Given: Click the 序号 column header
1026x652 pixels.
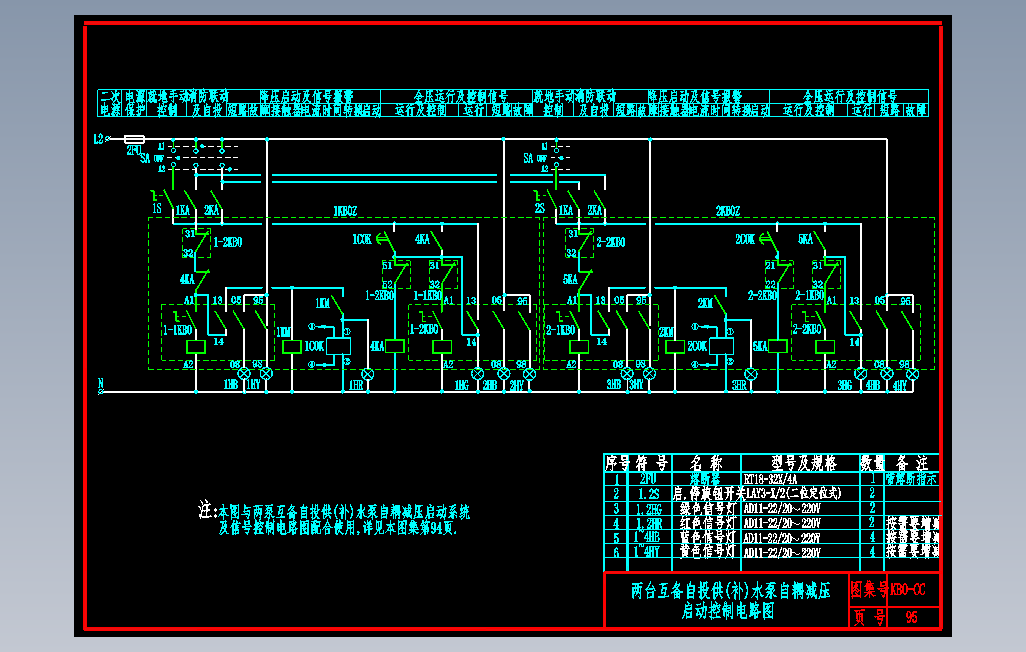Looking at the screenshot, I should [617, 463].
